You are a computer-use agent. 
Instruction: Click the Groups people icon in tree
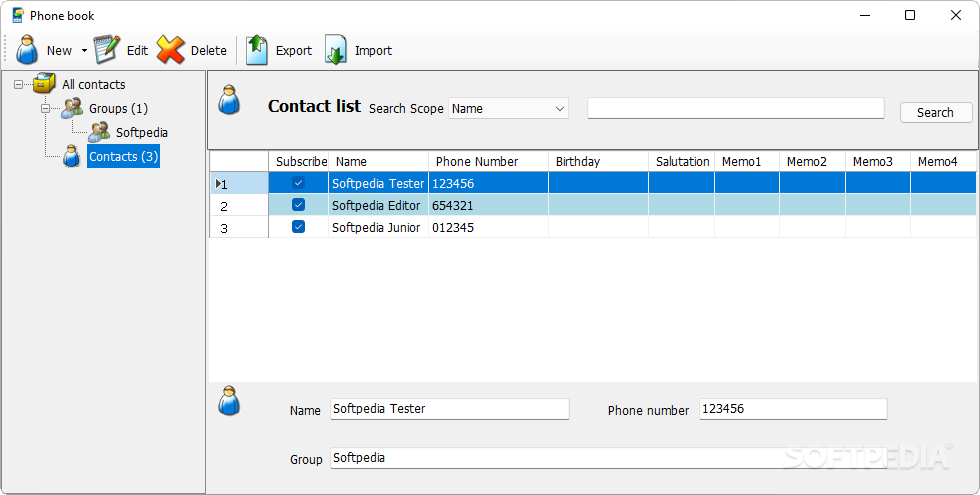[x=72, y=108]
